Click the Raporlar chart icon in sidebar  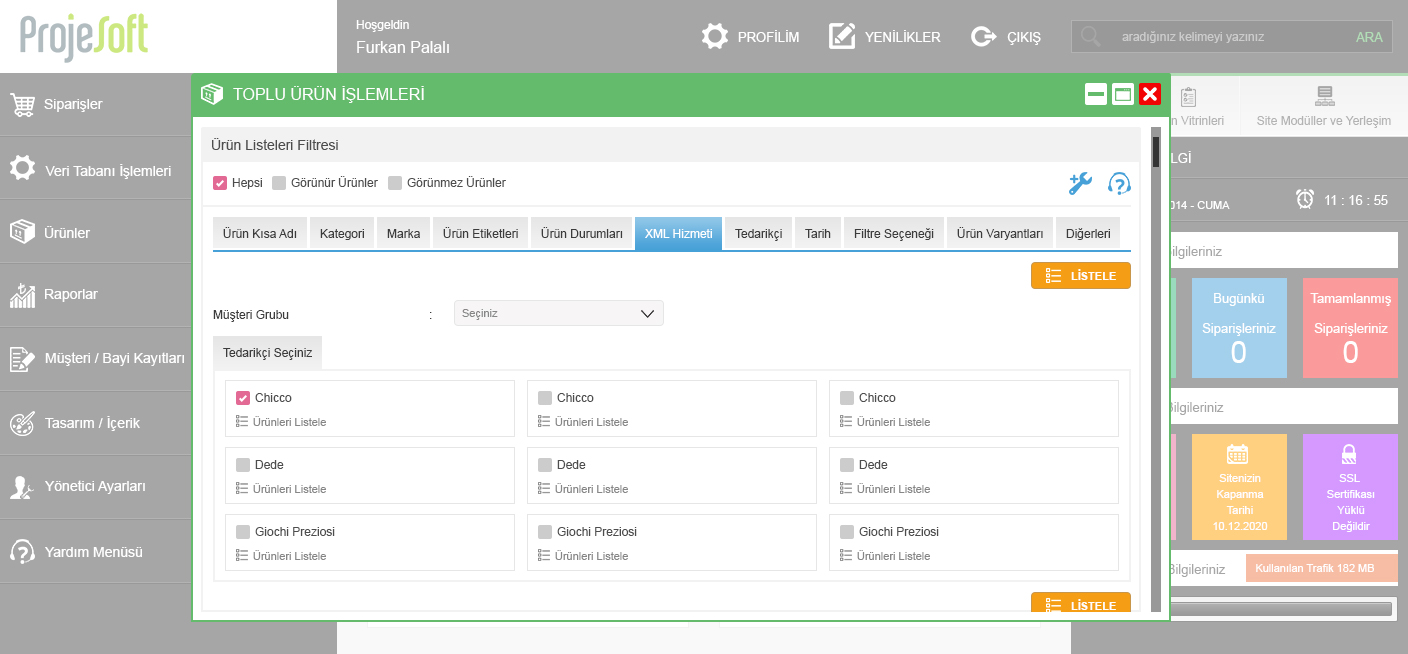pos(22,295)
